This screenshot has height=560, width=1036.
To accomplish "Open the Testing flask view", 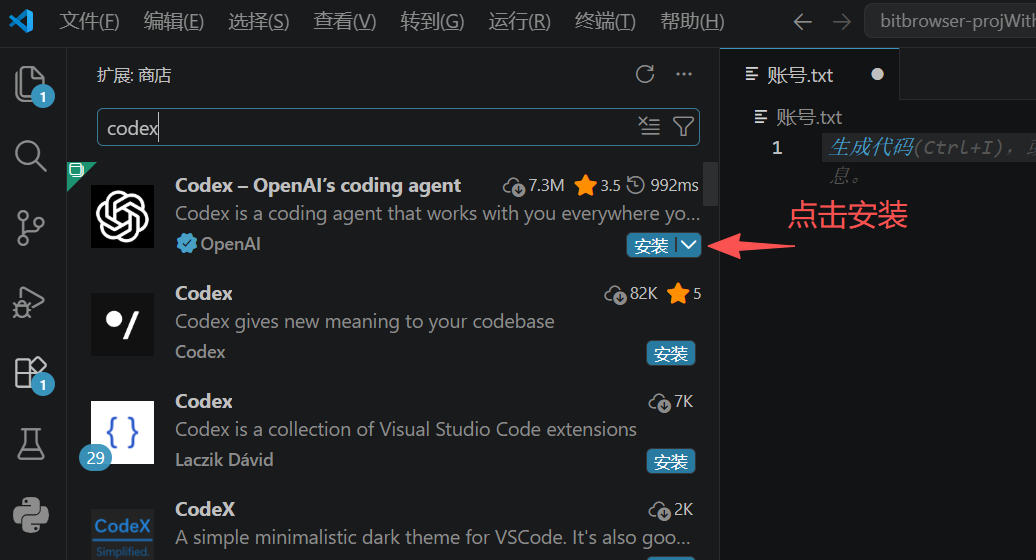I will 30,443.
